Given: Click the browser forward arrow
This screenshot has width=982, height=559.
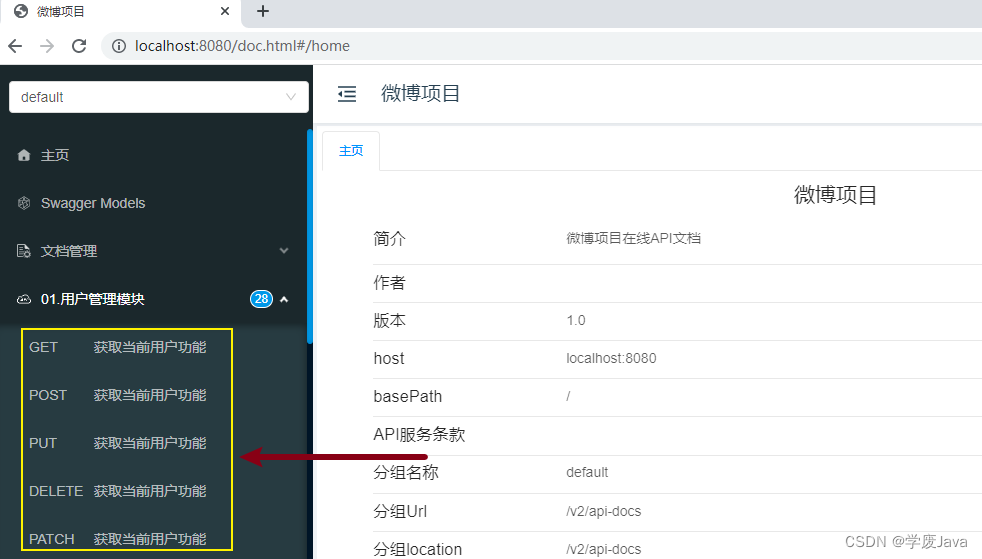Looking at the screenshot, I should point(47,46).
